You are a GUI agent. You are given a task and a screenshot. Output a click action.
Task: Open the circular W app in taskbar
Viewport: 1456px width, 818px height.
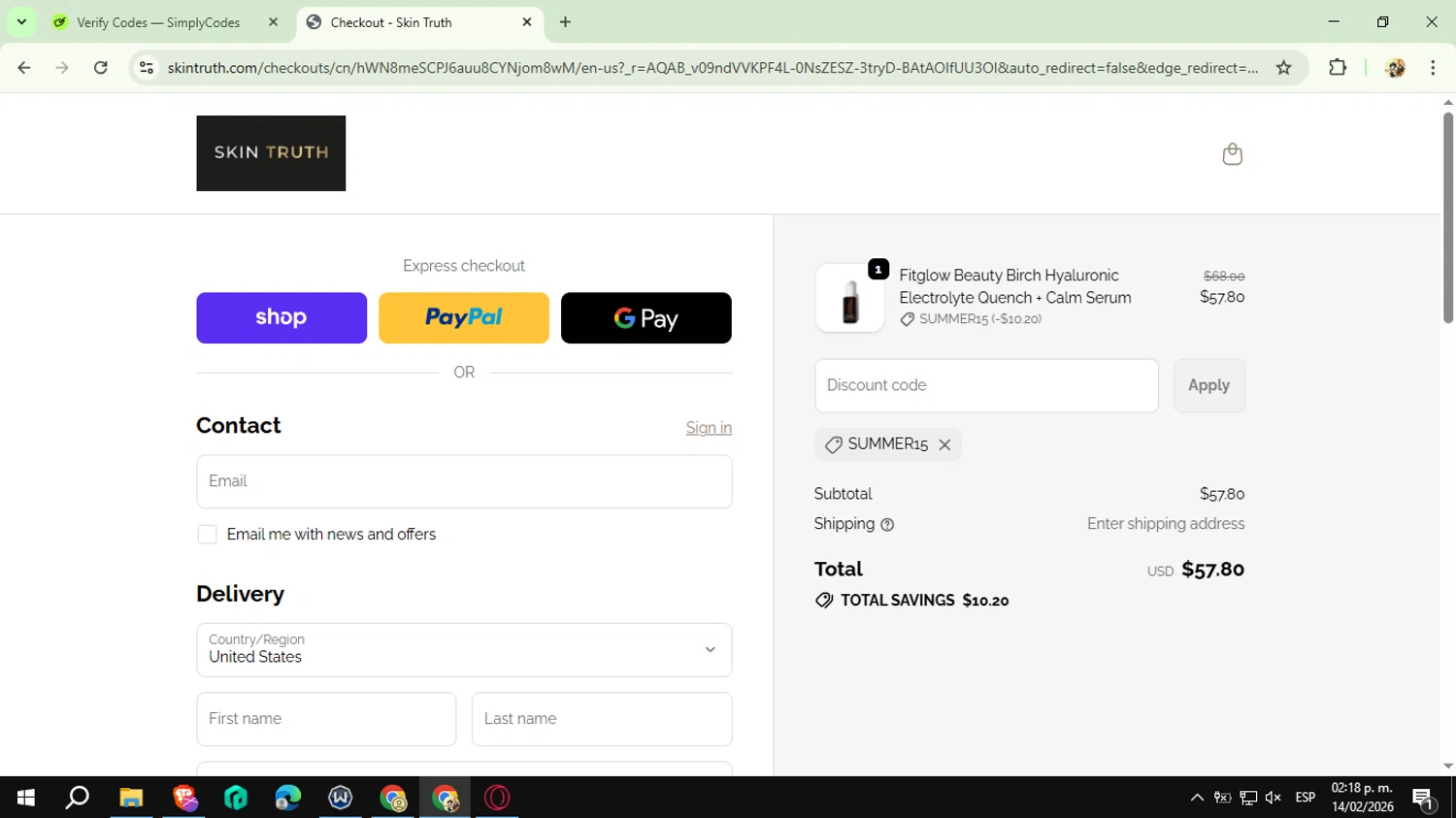pos(341,798)
